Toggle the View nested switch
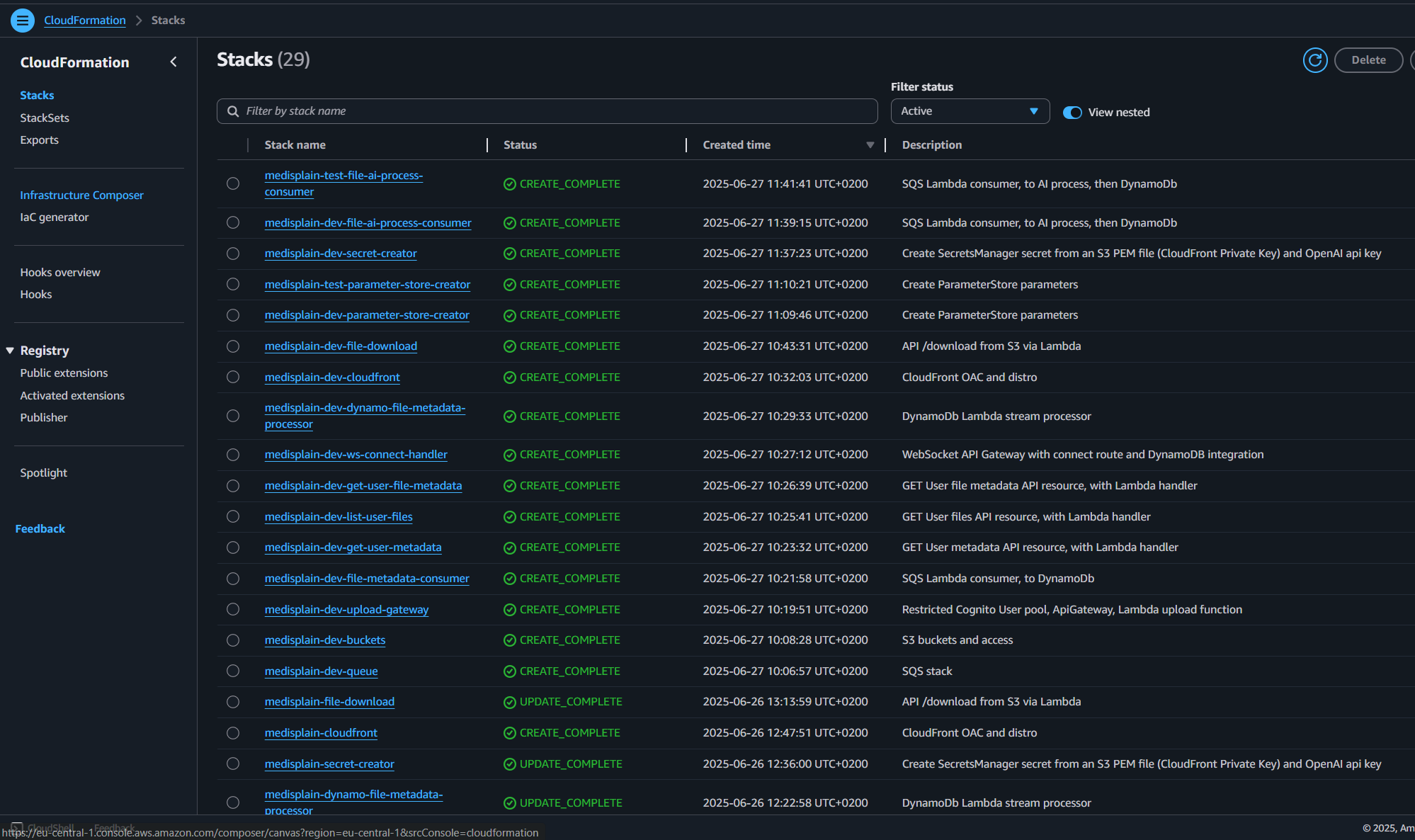Viewport: 1415px width, 840px height. pos(1072,113)
